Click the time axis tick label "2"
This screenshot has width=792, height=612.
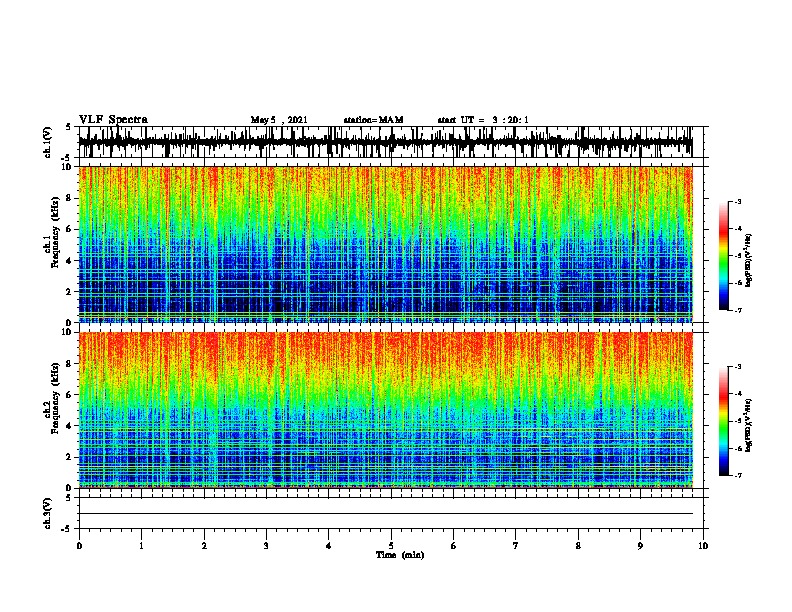coord(204,546)
